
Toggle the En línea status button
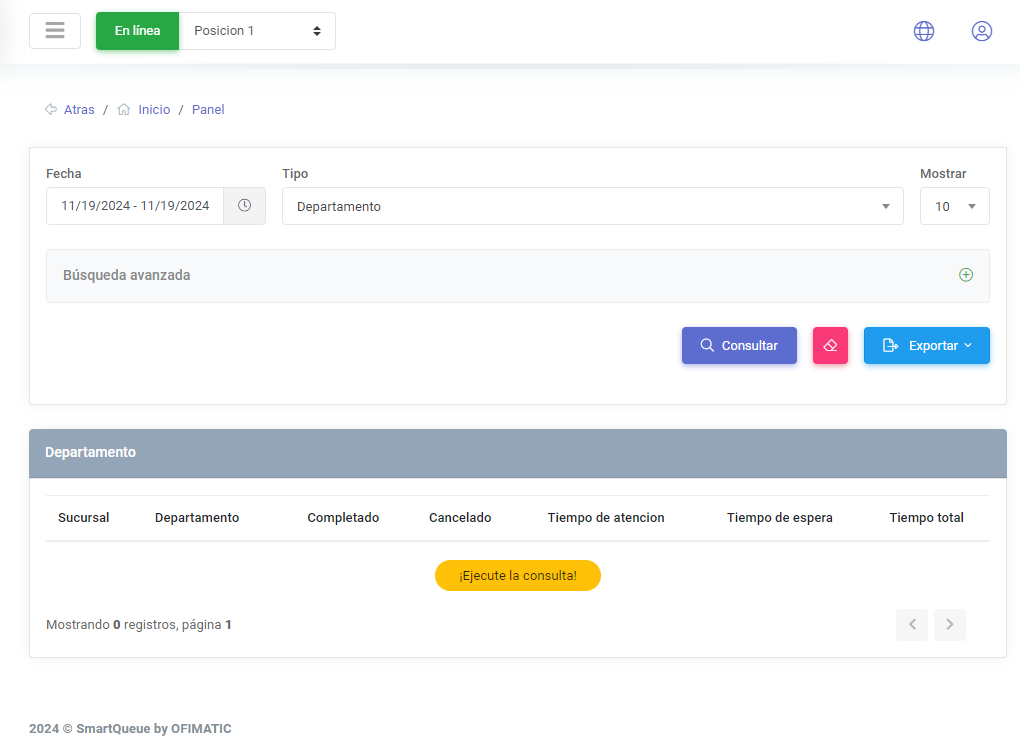(137, 31)
